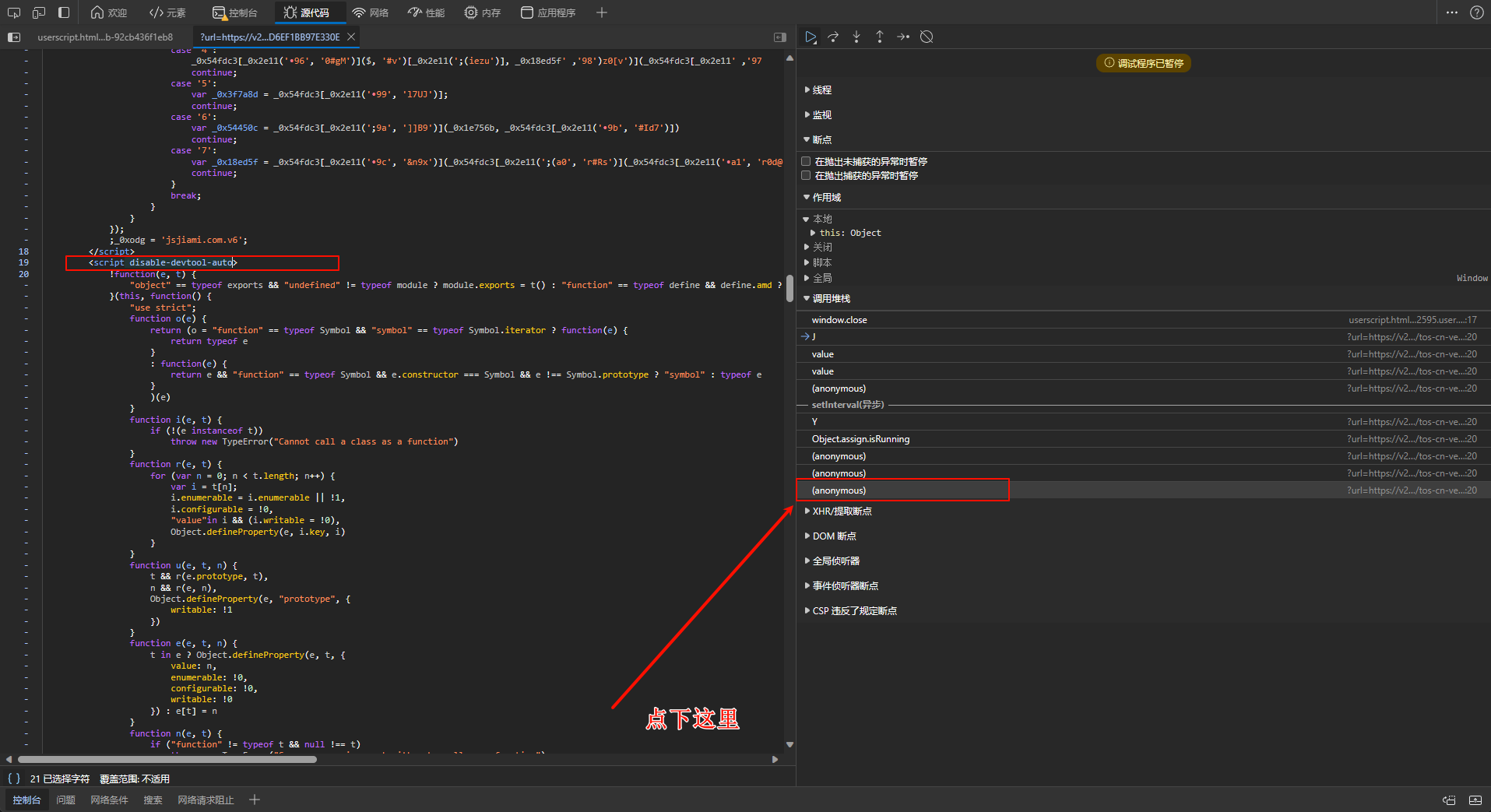Click the Step debugger icon
Image resolution: width=1491 pixels, height=812 pixels.
click(903, 37)
